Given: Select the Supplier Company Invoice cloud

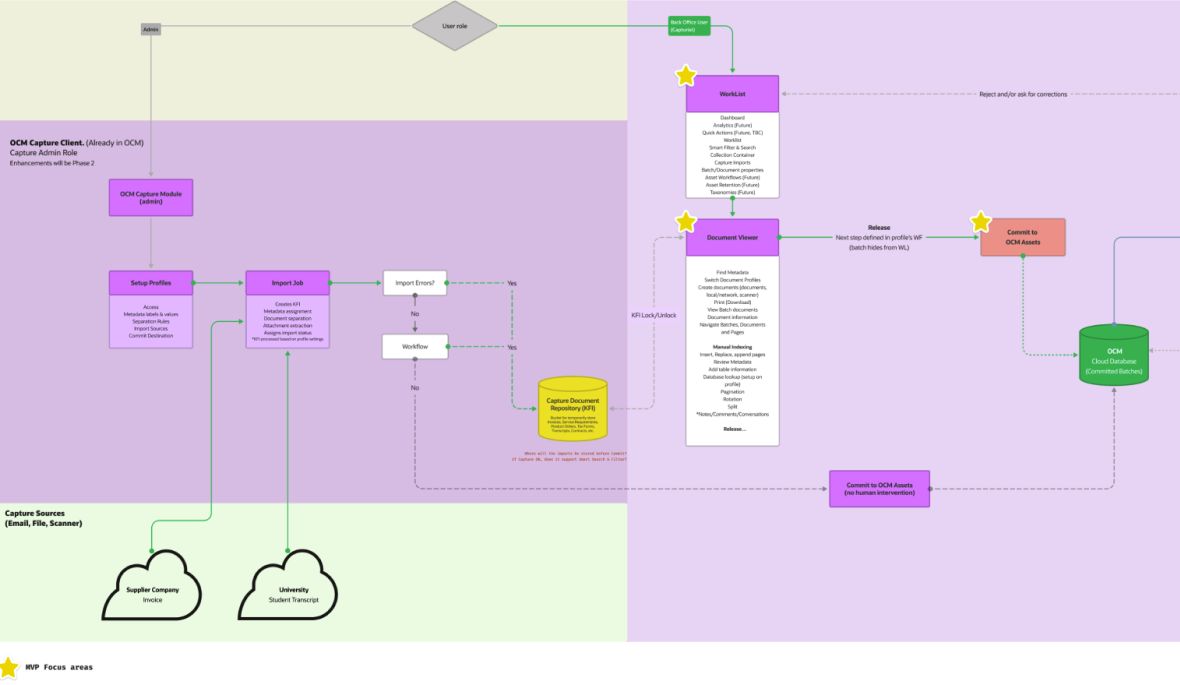Looking at the screenshot, I should pos(152,586).
